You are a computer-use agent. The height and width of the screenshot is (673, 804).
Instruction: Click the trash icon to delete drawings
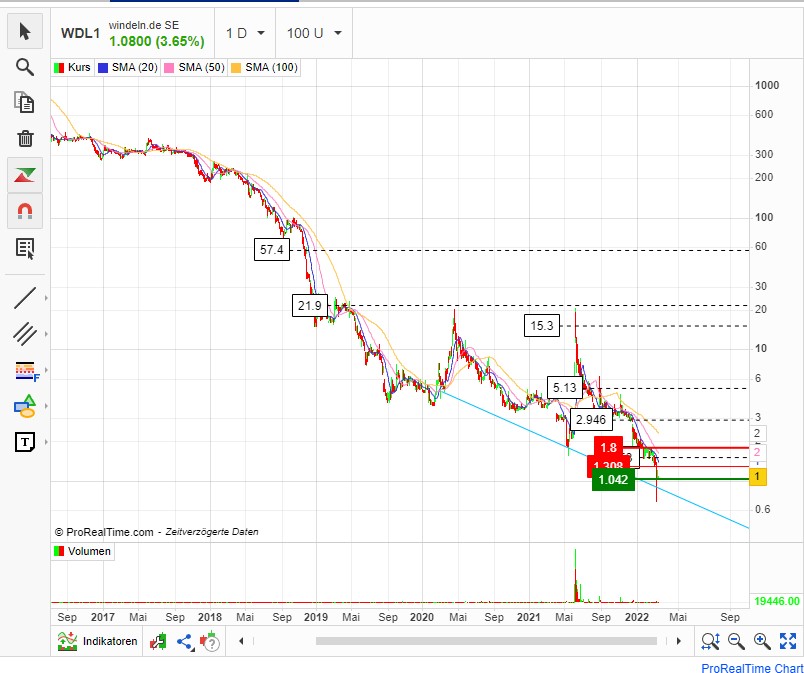(24, 139)
